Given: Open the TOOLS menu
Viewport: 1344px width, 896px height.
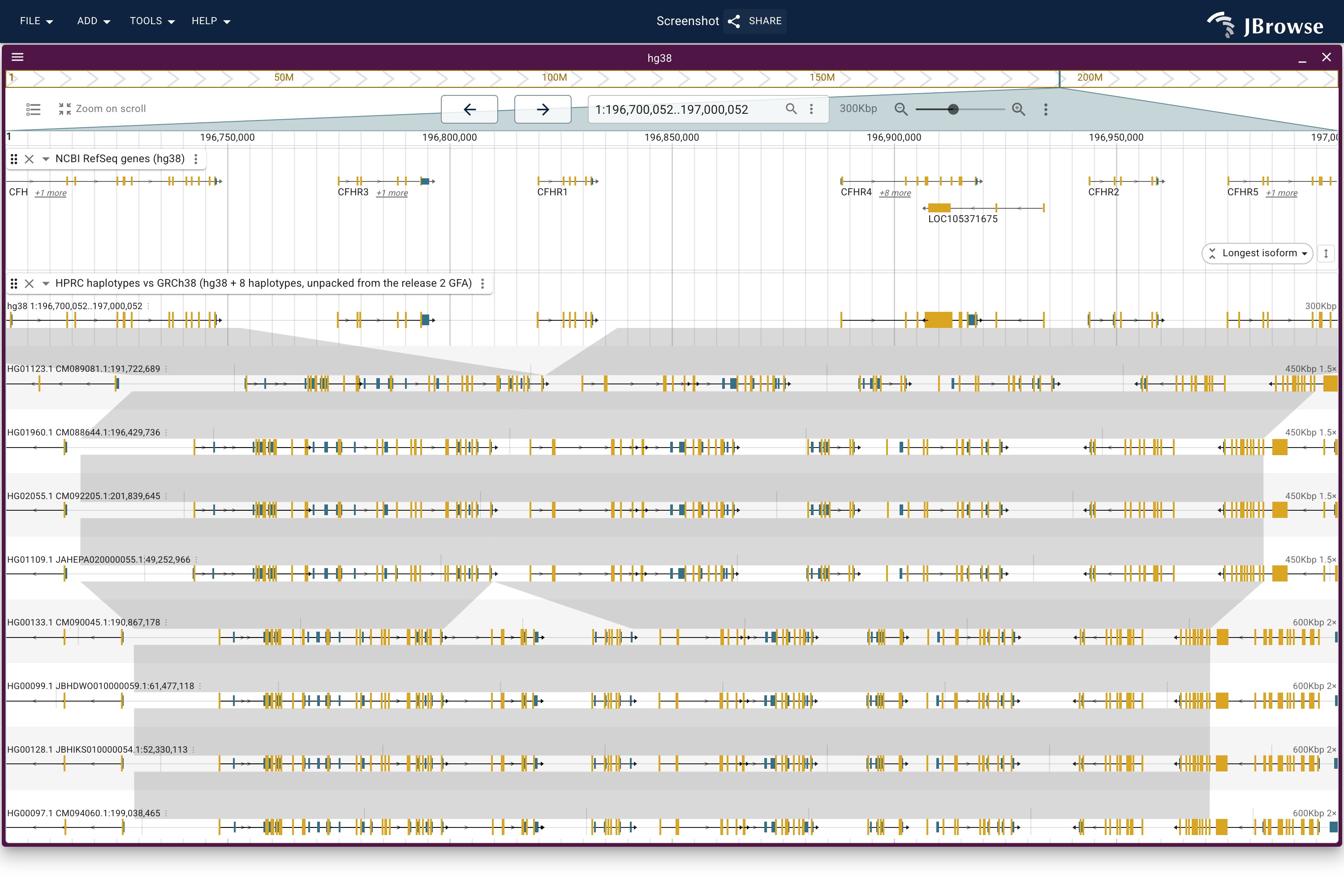Looking at the screenshot, I should 152,21.
